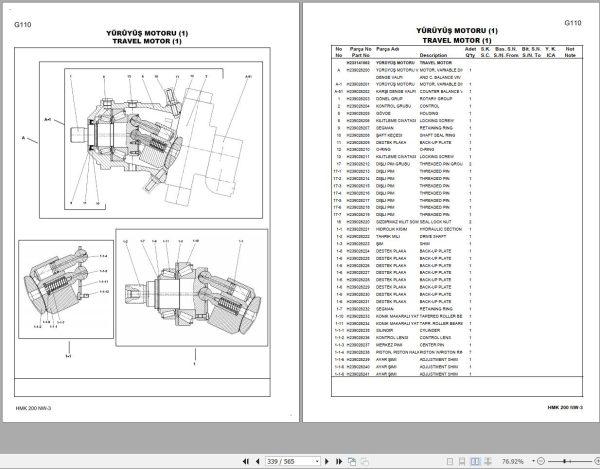
Task: Click the HMK 200 NW-3 footer on left page
Action: point(33,408)
